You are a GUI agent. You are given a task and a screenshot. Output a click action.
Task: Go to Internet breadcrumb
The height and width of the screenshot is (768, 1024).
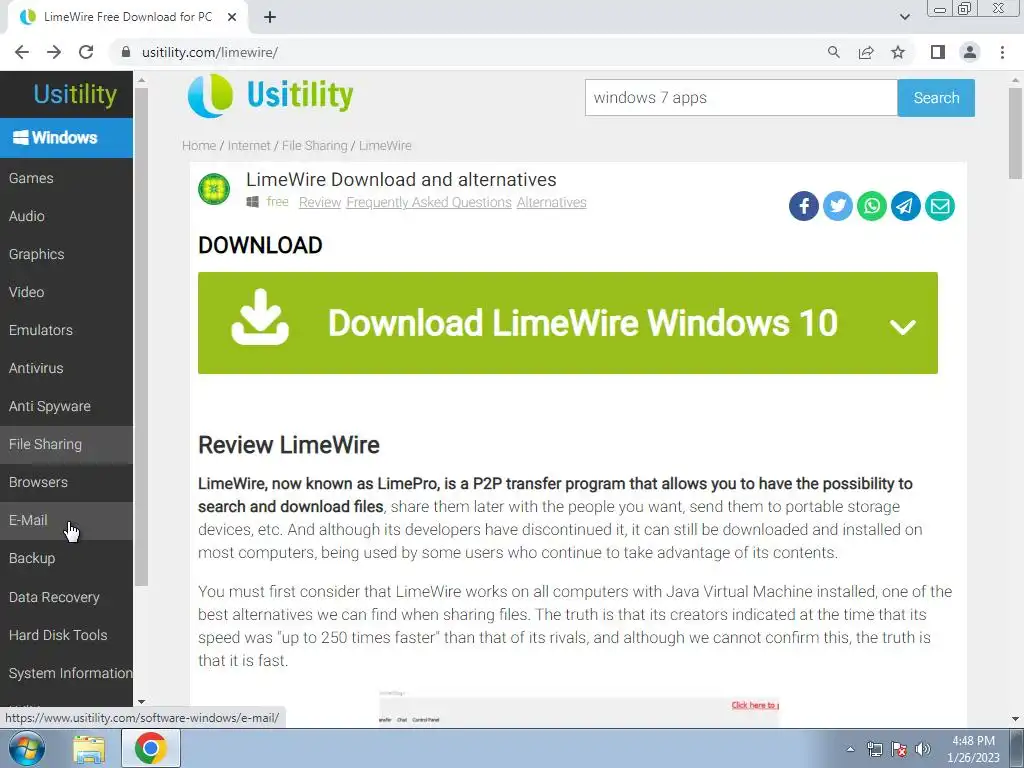(249, 146)
